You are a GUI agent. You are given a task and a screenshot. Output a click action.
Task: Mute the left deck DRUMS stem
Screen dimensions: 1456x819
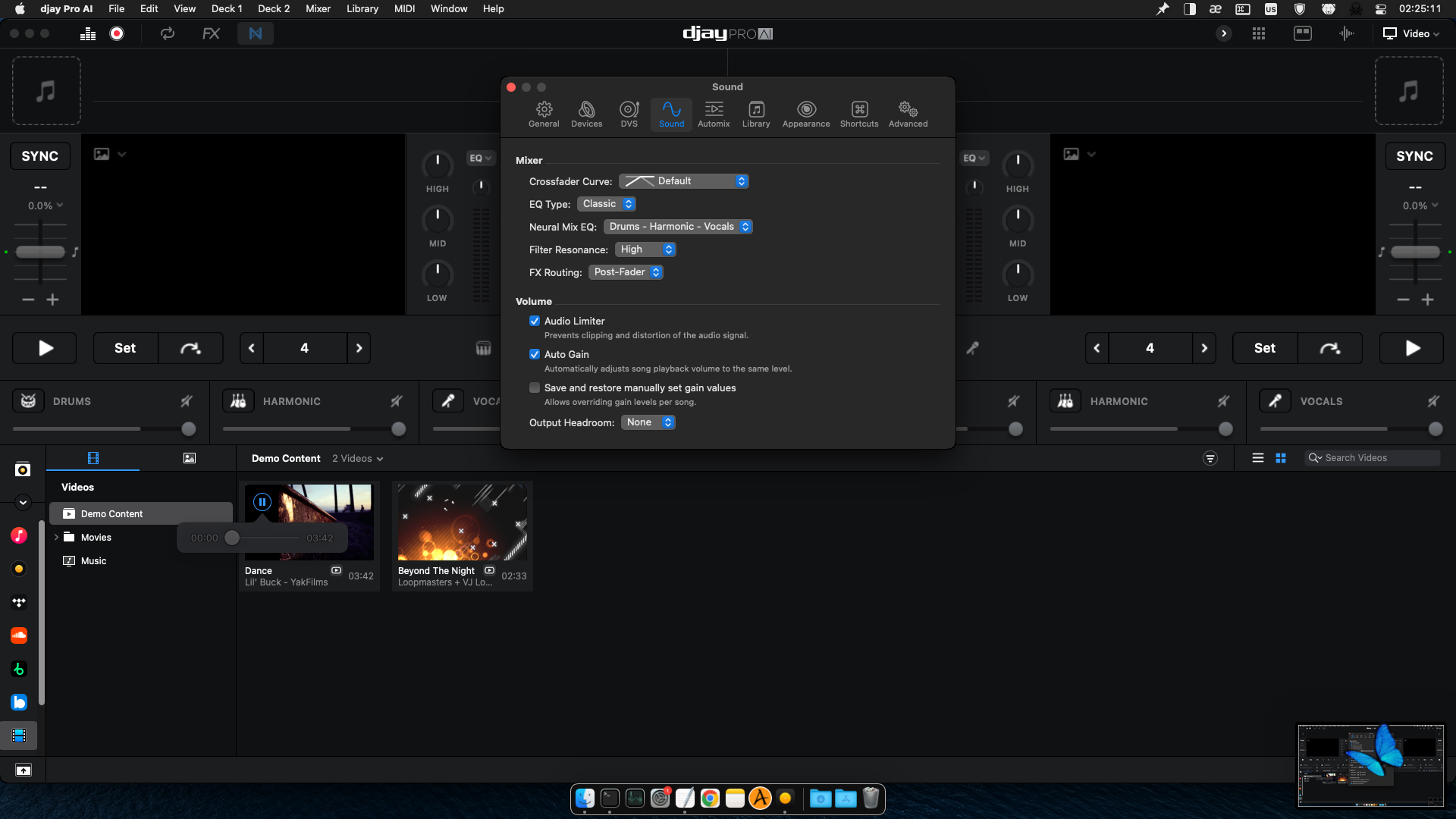(187, 401)
